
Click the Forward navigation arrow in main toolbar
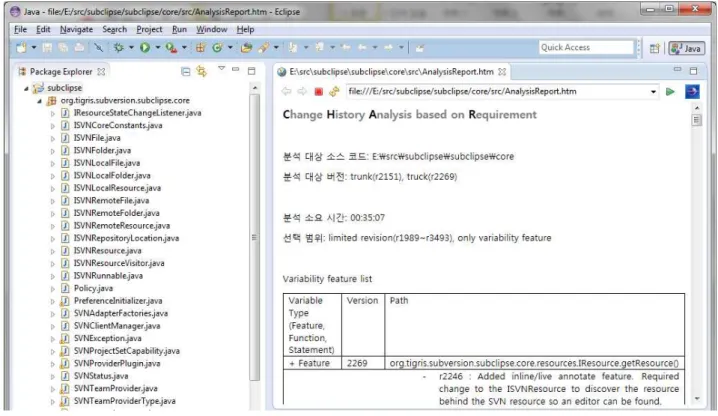(x=388, y=47)
